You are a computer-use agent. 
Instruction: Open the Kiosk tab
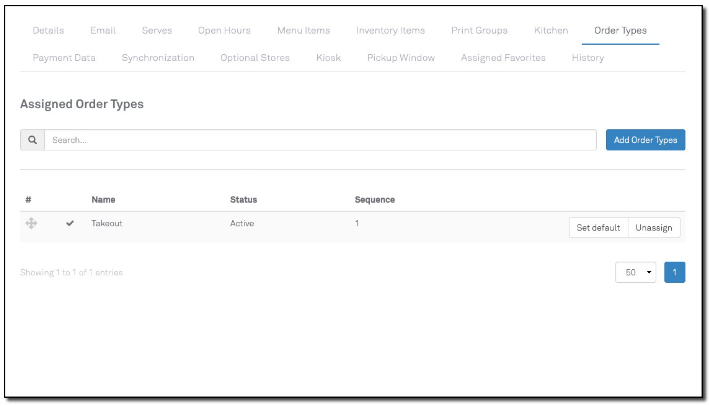click(328, 58)
